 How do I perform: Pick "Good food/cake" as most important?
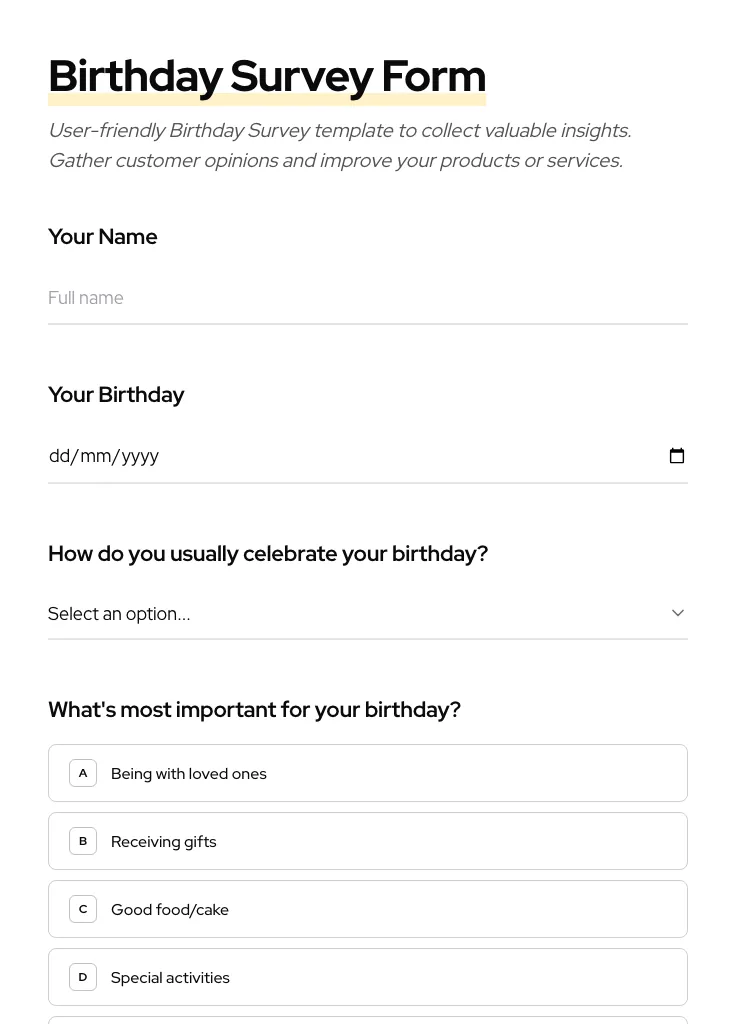tap(368, 909)
